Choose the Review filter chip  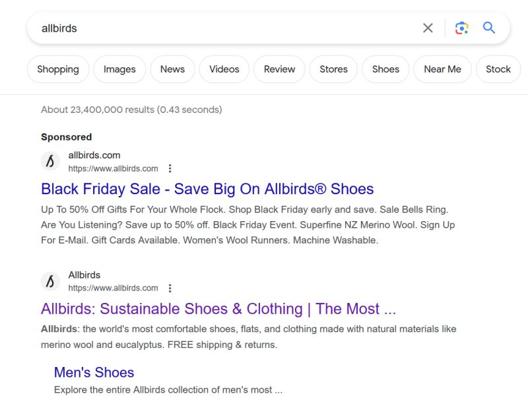tap(279, 69)
